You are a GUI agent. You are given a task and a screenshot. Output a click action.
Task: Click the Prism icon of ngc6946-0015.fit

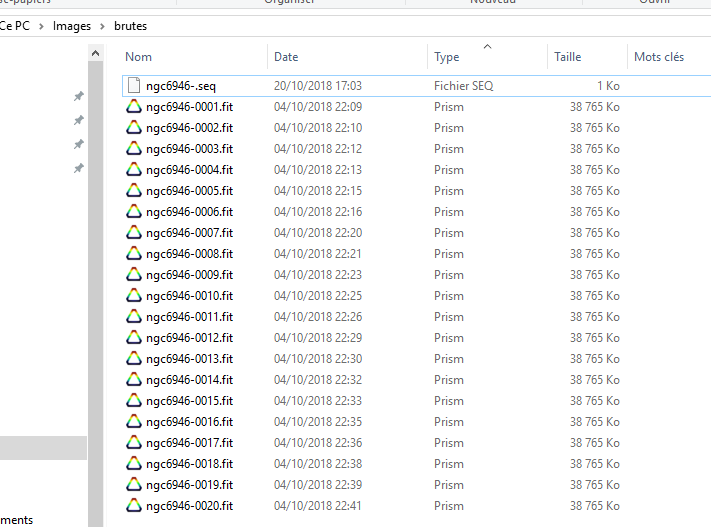click(x=134, y=400)
